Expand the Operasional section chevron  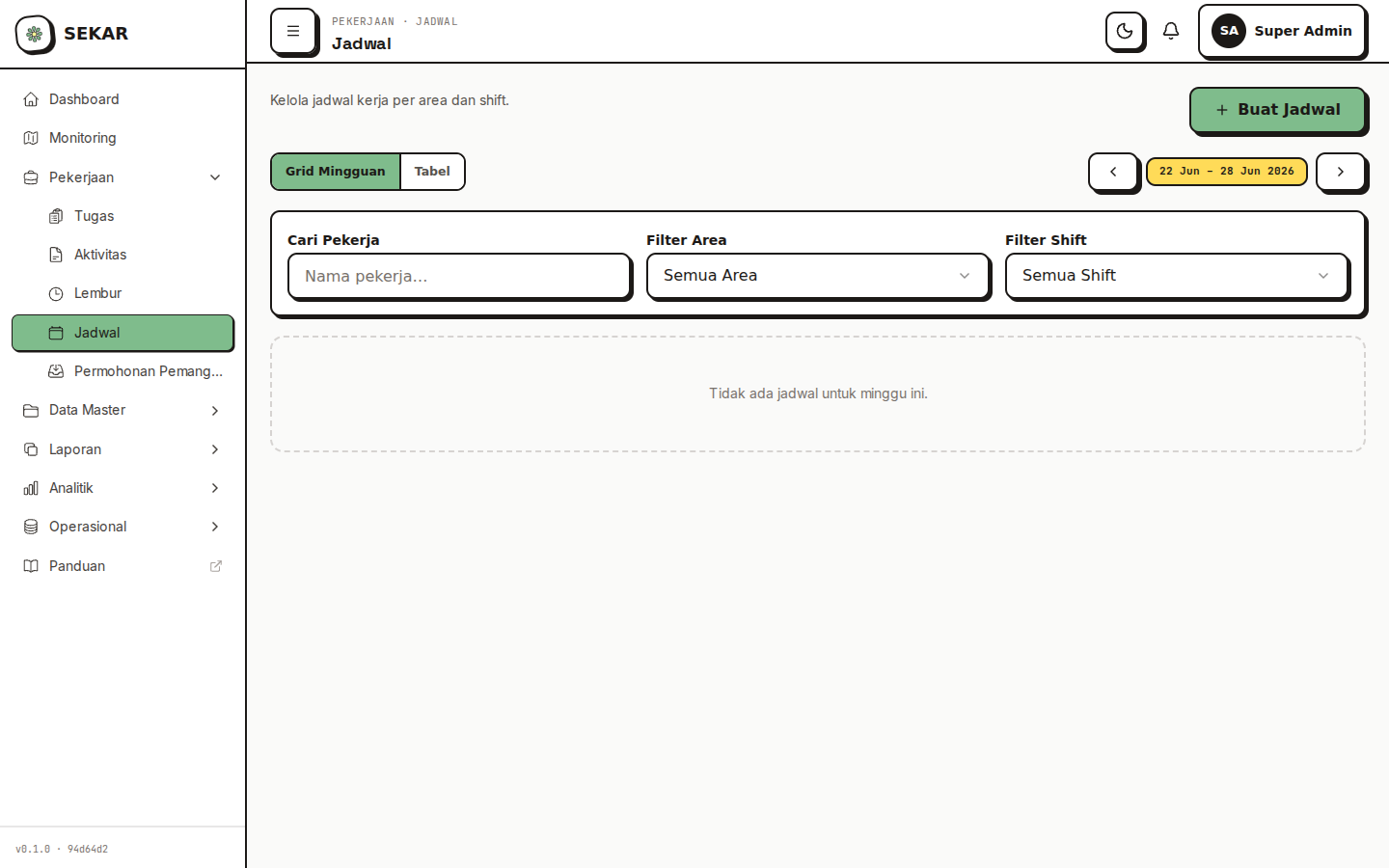(215, 527)
